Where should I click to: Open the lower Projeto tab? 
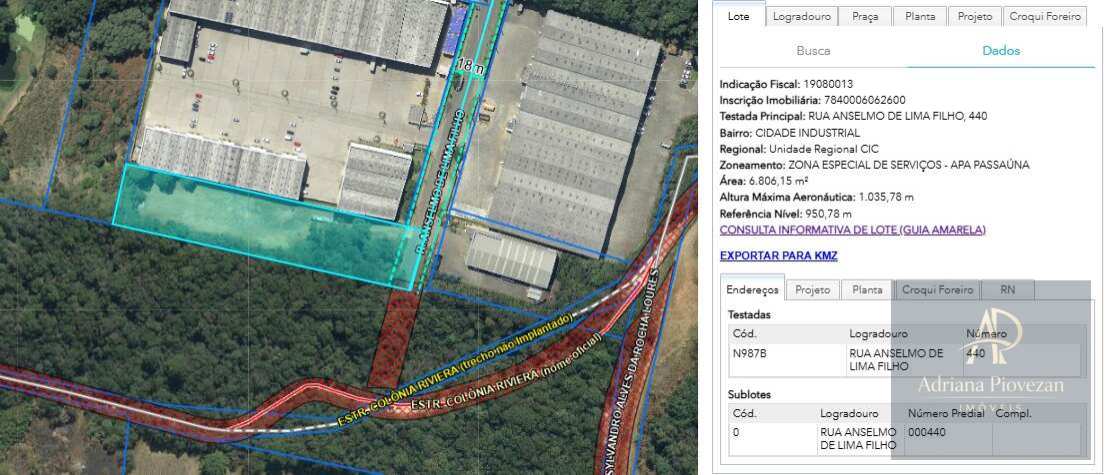coord(813,289)
